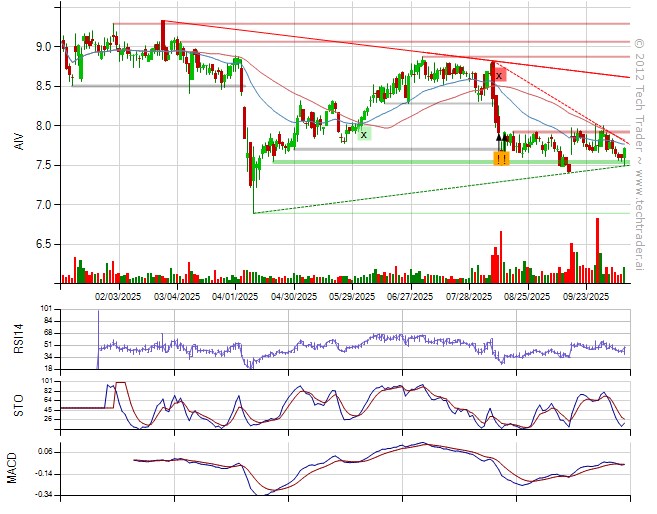
Task: Click the 07/28/2025 date axis label
Action: (x=469, y=296)
